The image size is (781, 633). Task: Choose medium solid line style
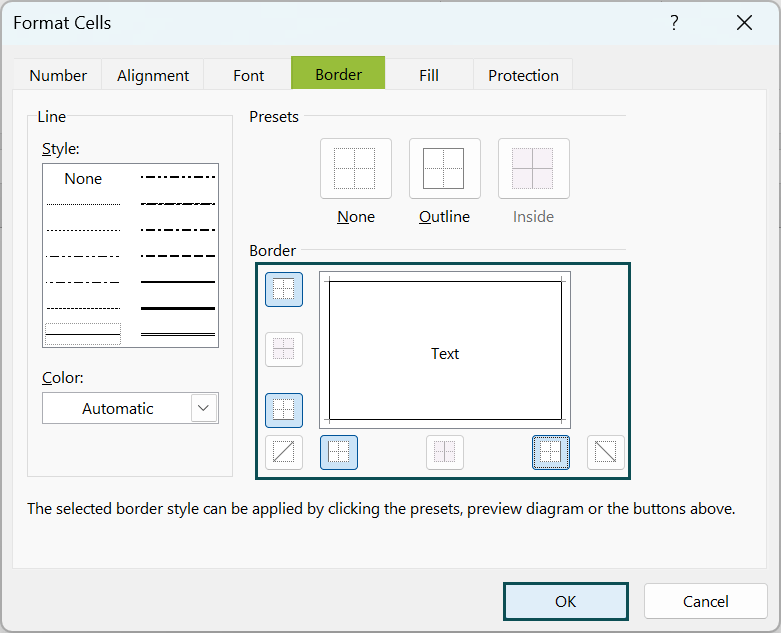[178, 282]
